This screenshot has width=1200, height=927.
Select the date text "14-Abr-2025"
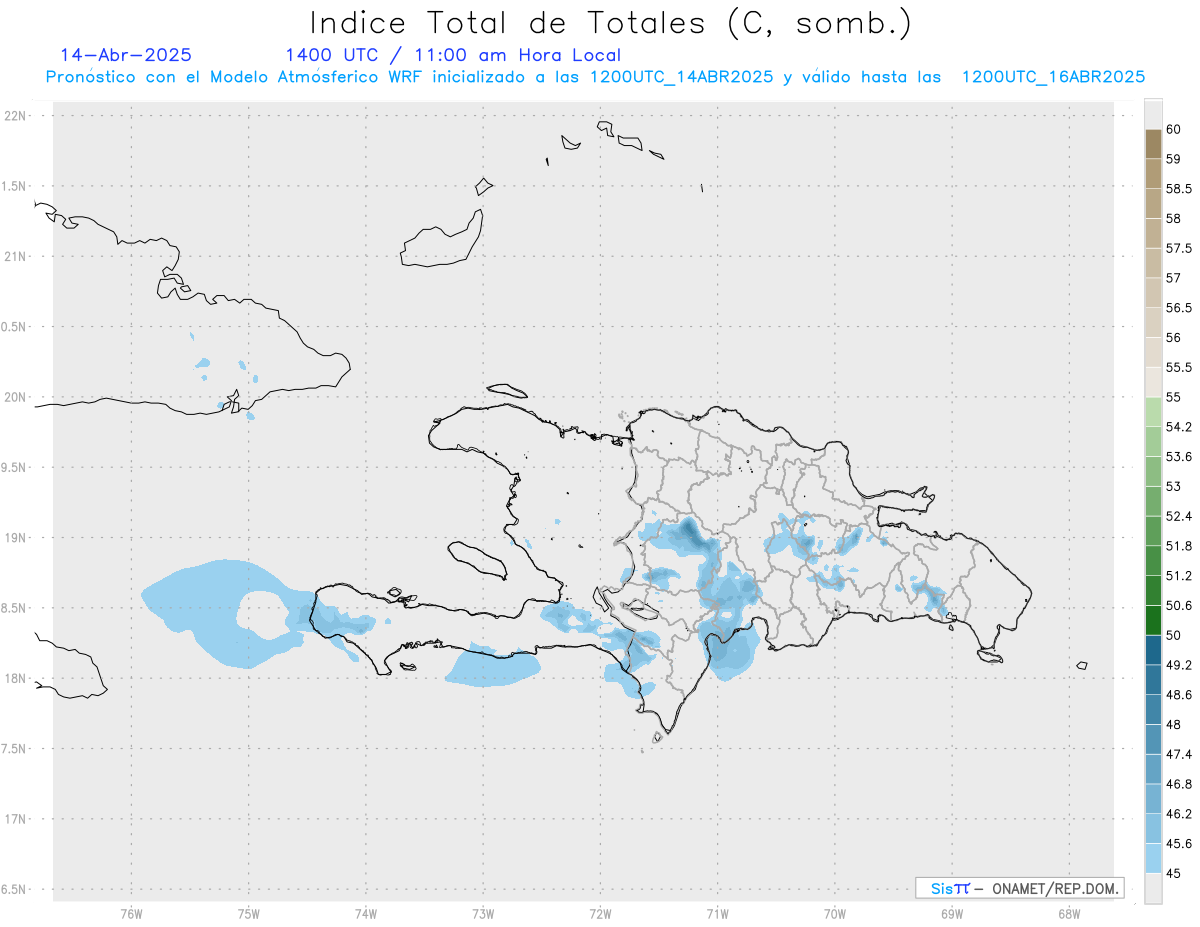pyautogui.click(x=126, y=55)
